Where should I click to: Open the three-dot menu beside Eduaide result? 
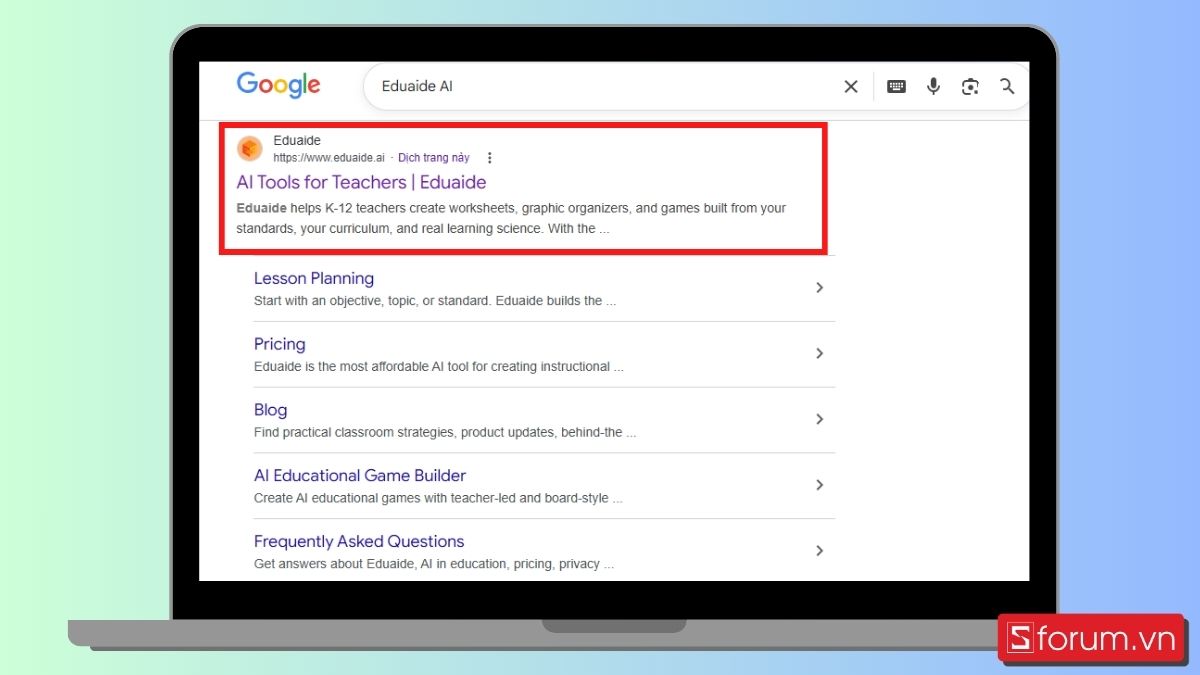[x=489, y=158]
